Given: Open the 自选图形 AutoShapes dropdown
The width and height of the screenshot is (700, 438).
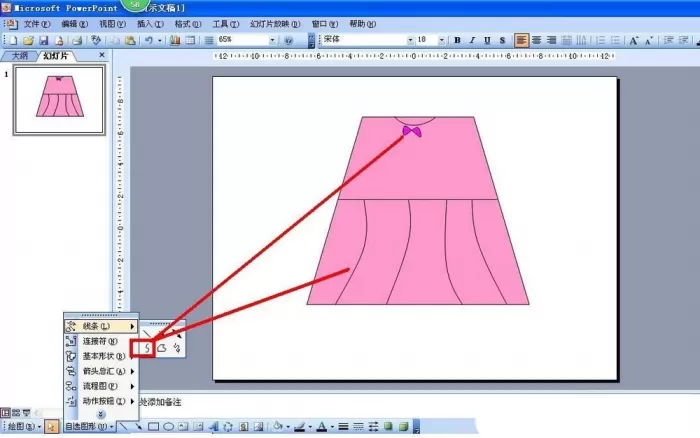Looking at the screenshot, I should coord(88,427).
